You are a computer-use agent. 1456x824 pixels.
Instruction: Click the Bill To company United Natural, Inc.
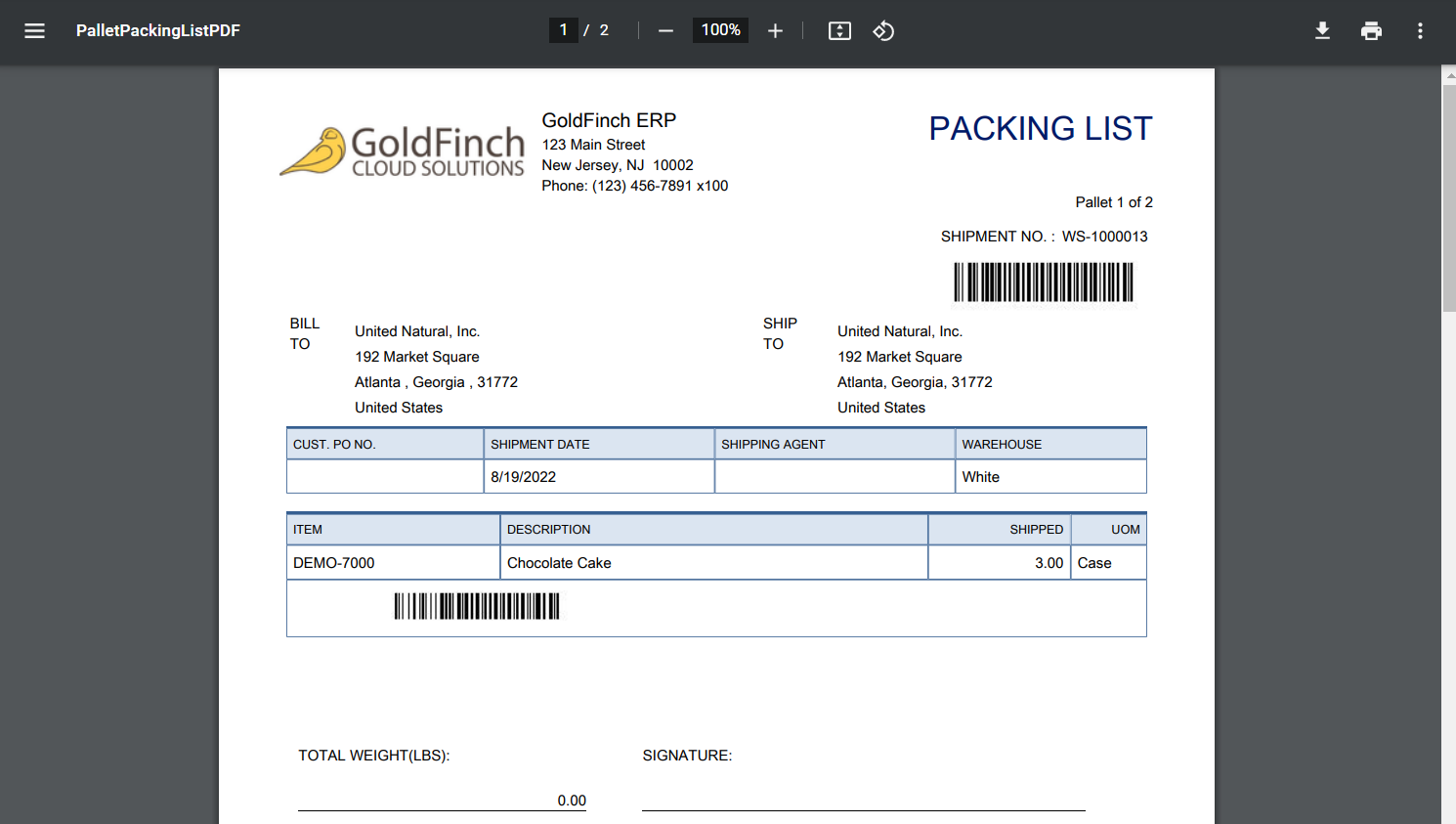(417, 331)
